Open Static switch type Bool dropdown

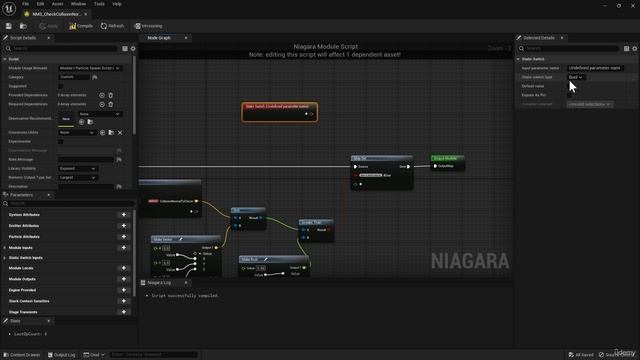point(576,77)
